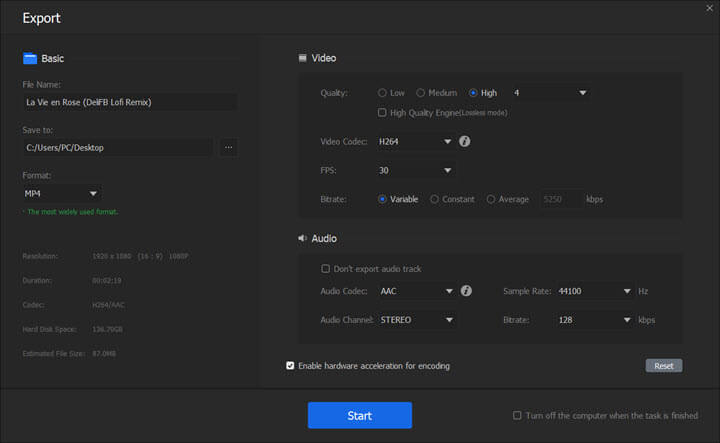Enable turn off computer when finished
The width and height of the screenshot is (720, 443).
(x=517, y=415)
